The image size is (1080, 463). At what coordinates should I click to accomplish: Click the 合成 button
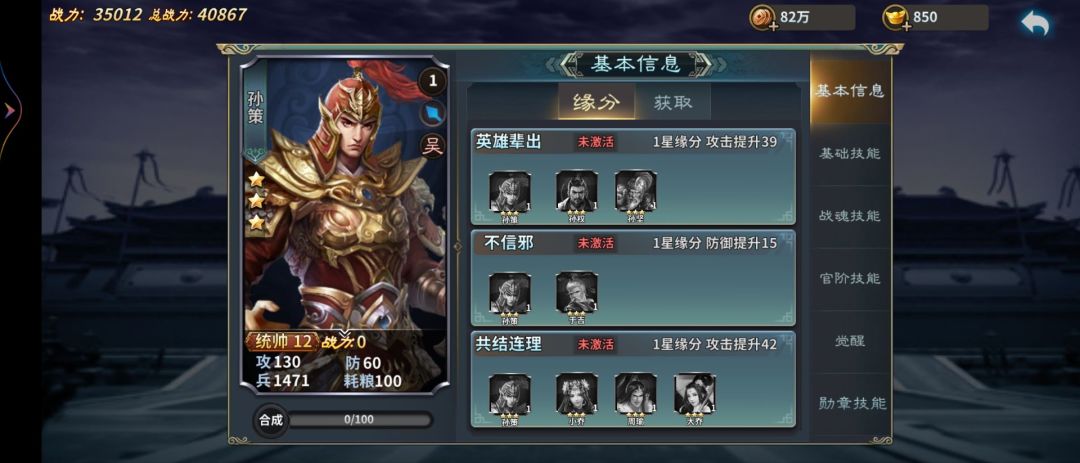point(271,420)
